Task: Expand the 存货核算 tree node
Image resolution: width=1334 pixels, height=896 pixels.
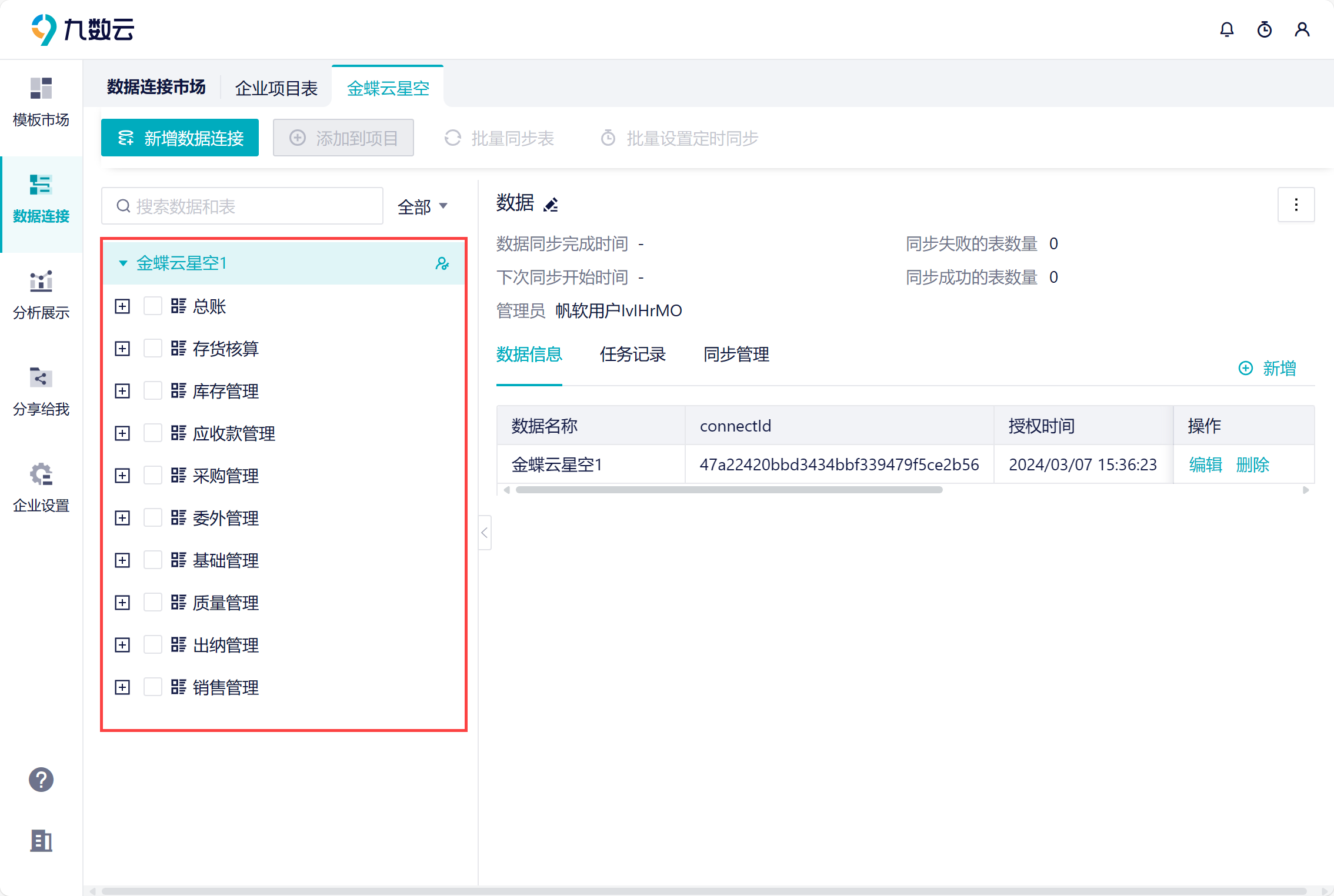Action: point(122,349)
